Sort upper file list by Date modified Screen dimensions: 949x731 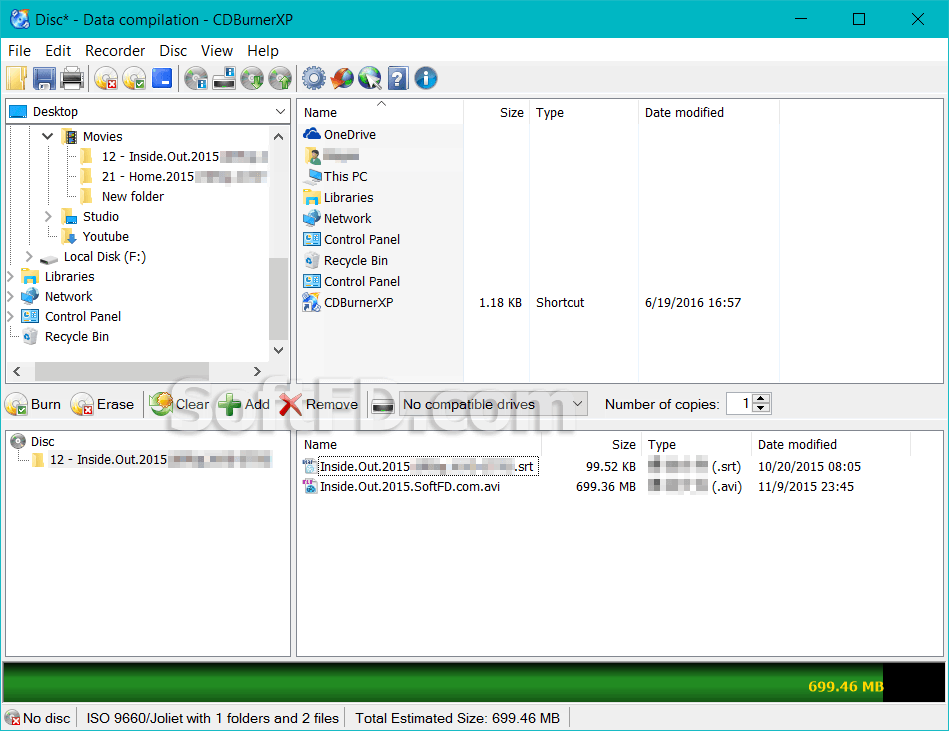pos(709,113)
